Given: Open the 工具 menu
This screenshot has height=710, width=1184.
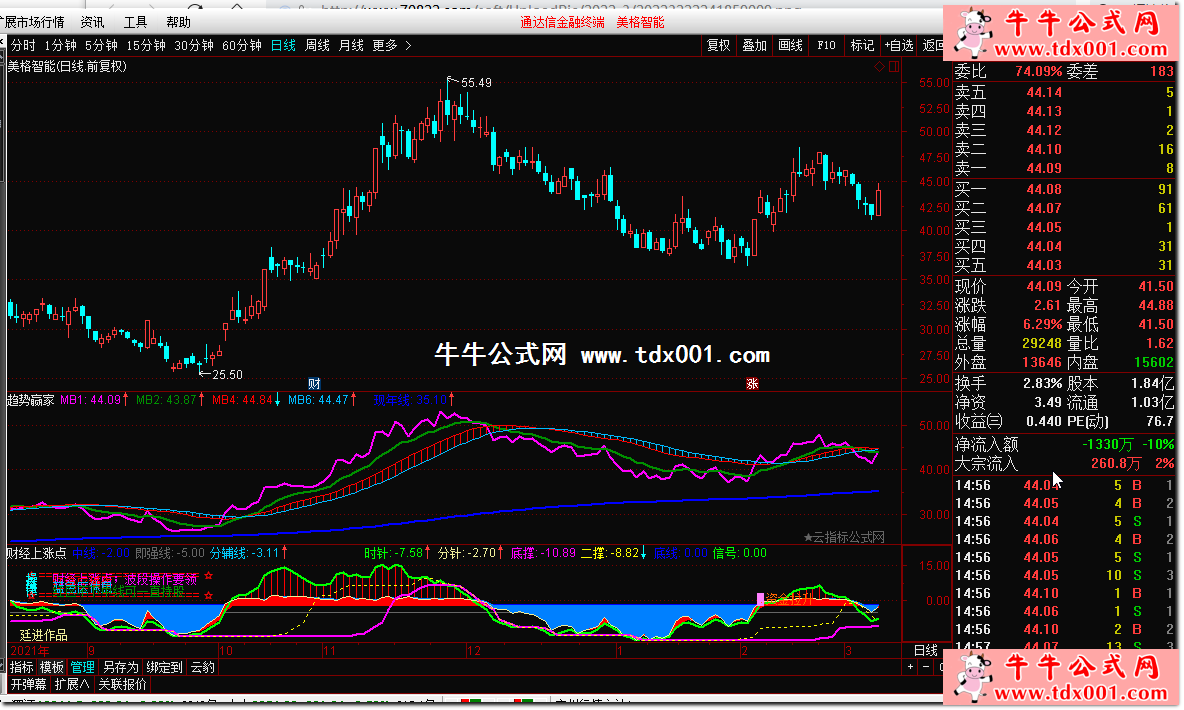Looking at the screenshot, I should pyautogui.click(x=135, y=22).
